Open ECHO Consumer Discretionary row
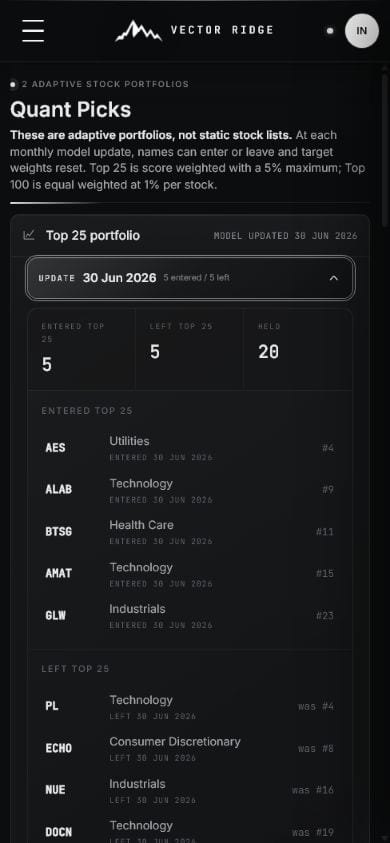 pos(190,748)
